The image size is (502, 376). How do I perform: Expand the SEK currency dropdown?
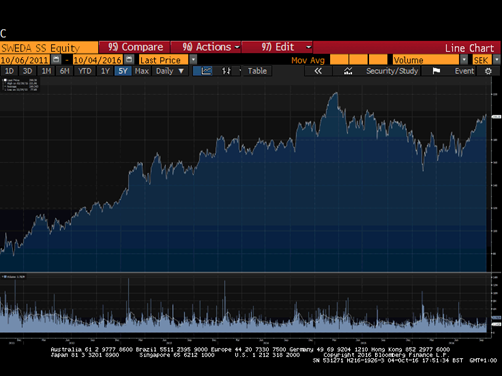[x=497, y=60]
